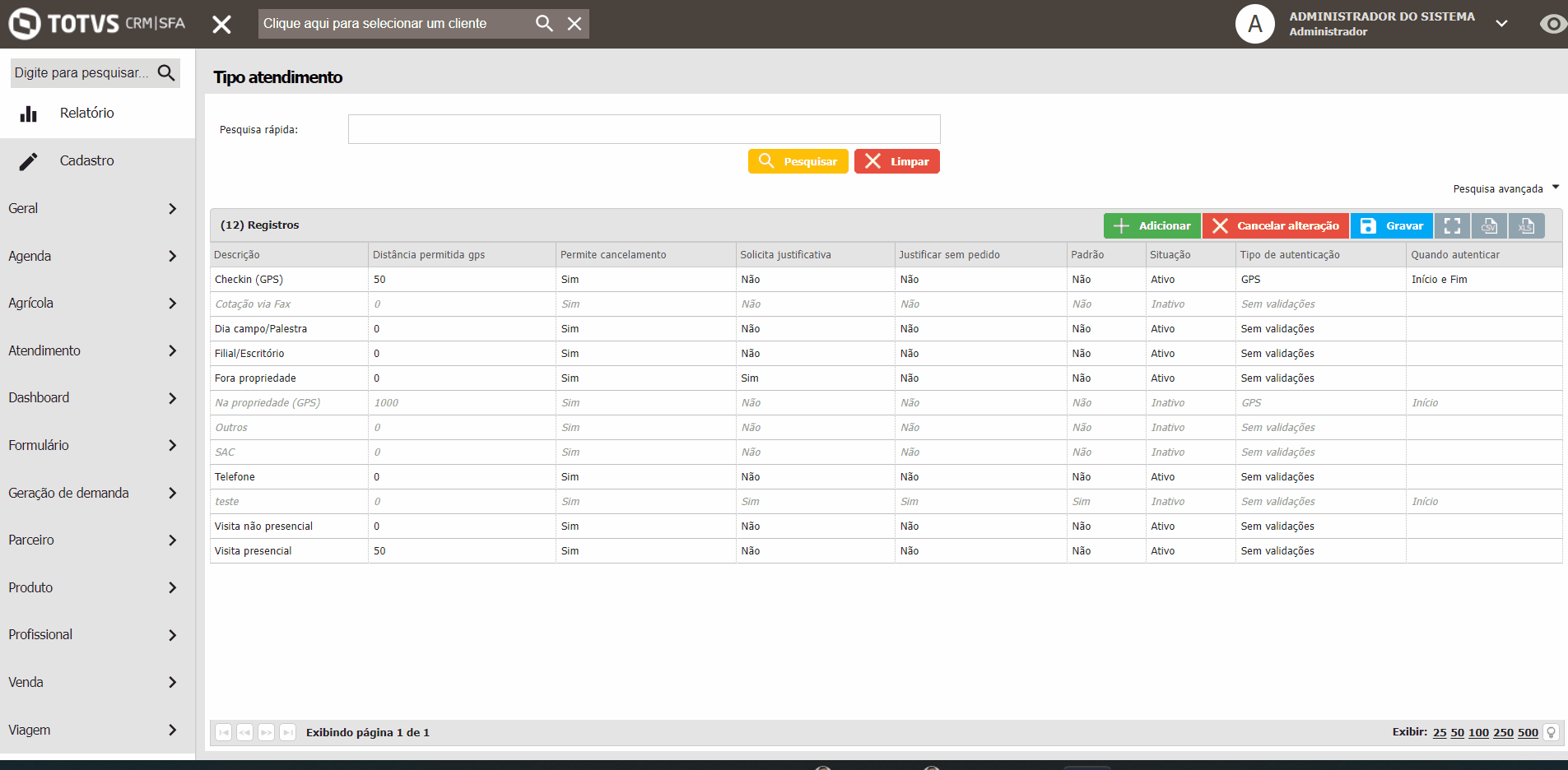Click the TOTVS CRM SFA logo
This screenshot has height=770, width=1568.
coord(97,23)
